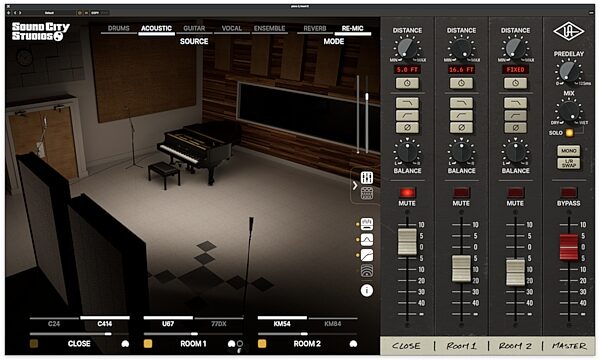Image resolution: width=600 pixels, height=361 pixels.
Task: Click the ROOM 1 channel distance clock button
Action: click(461, 83)
